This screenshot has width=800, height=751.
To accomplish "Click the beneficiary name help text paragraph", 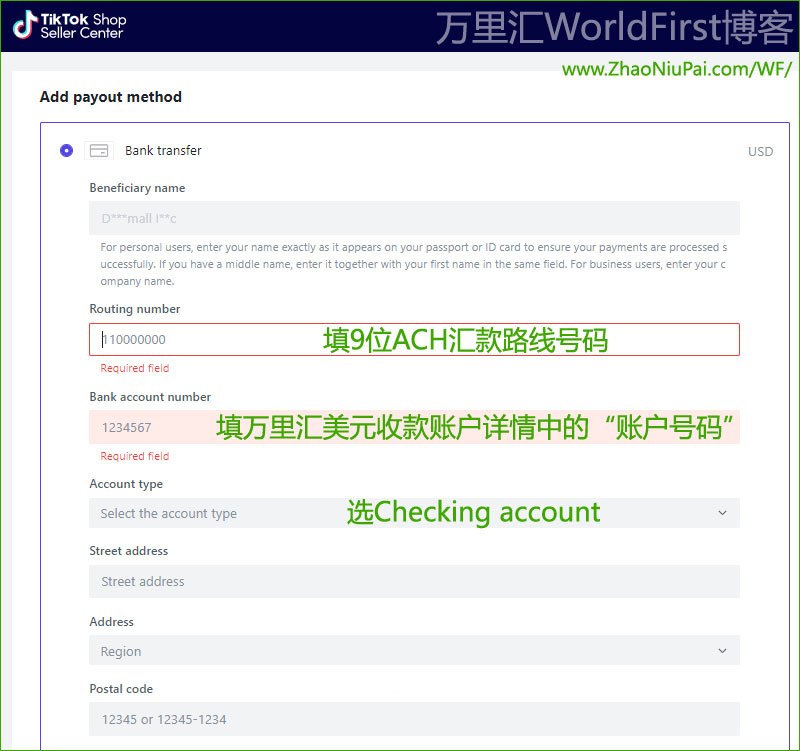I will [x=414, y=264].
